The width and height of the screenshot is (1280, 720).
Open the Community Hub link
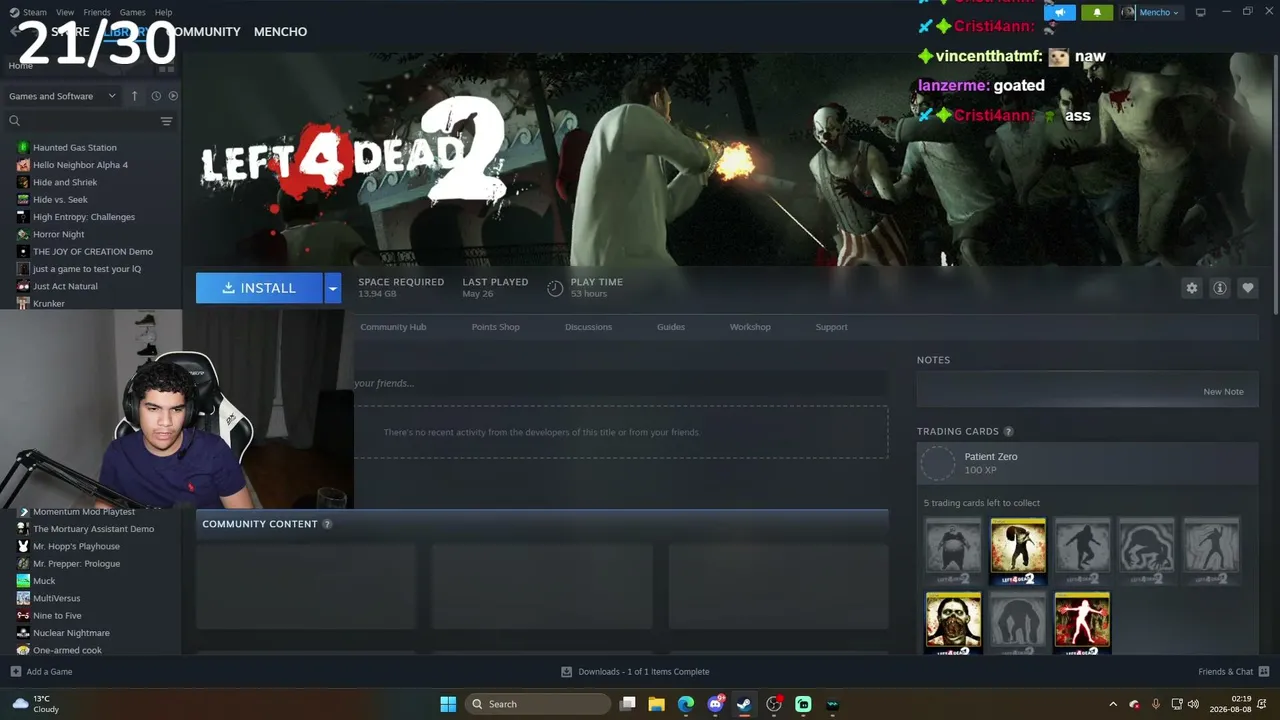tap(393, 327)
